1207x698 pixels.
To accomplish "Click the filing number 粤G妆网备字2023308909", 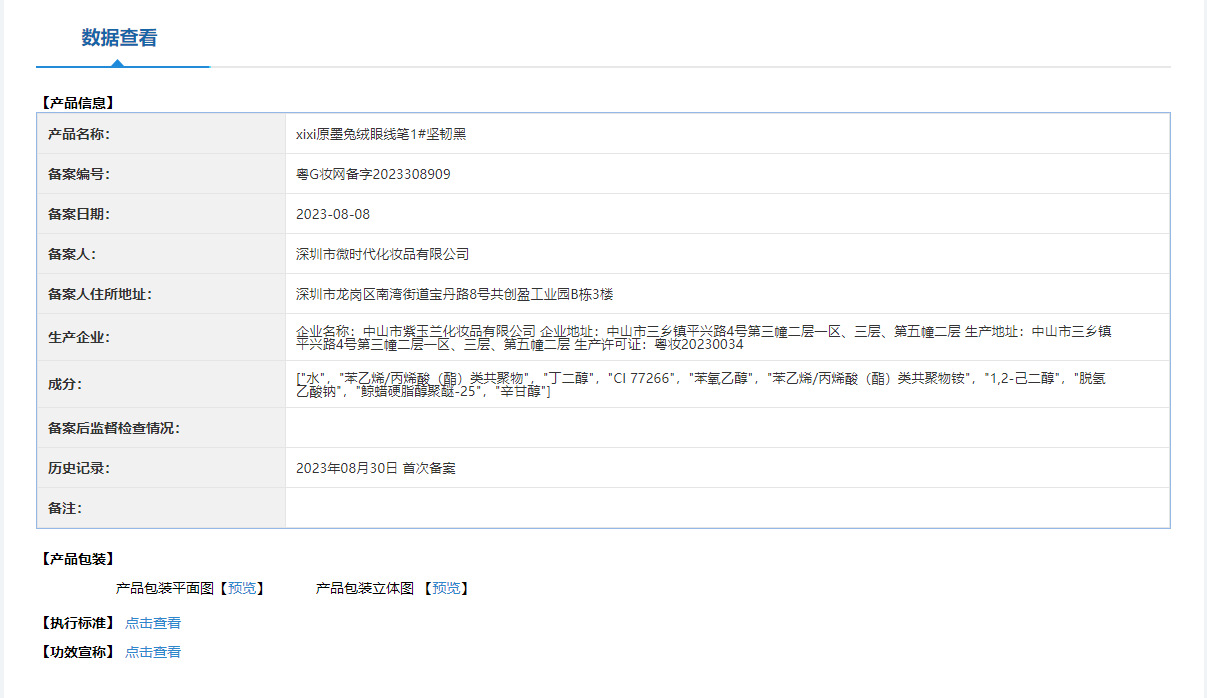I will coord(373,174).
